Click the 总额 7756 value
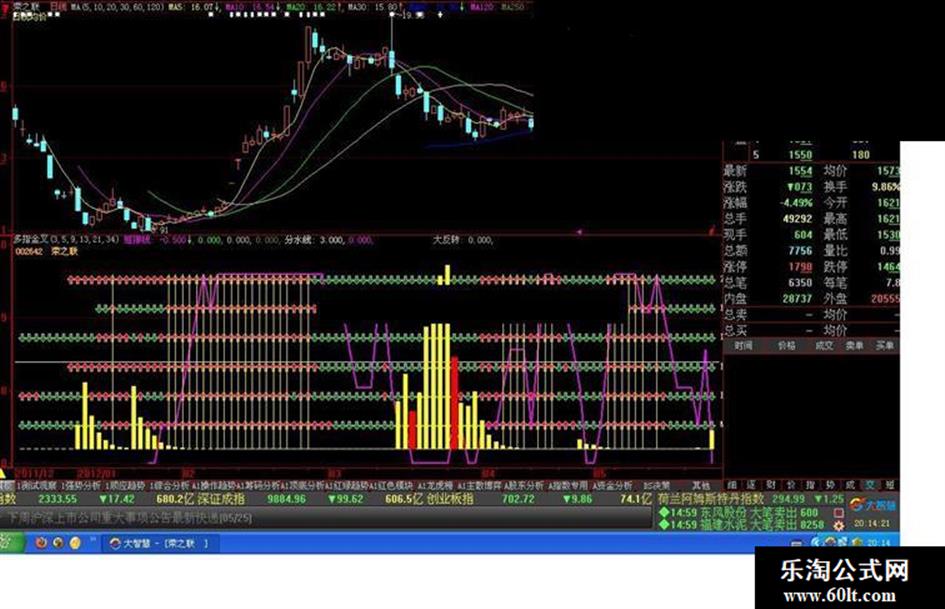The width and height of the screenshot is (945, 609). (x=800, y=250)
